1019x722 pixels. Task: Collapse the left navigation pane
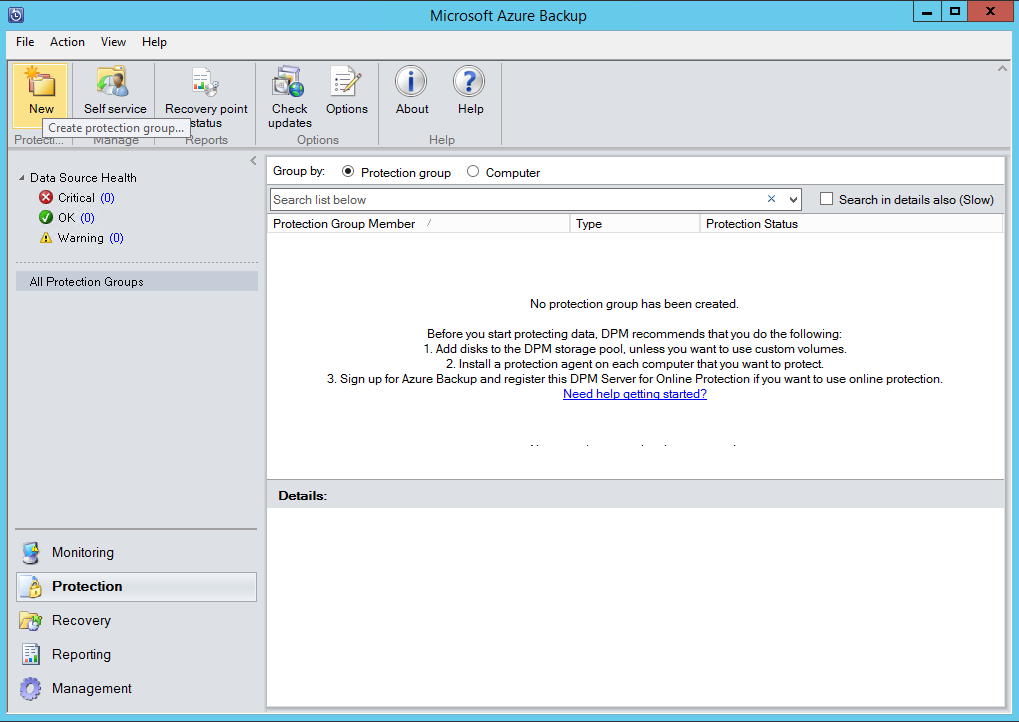click(253, 161)
